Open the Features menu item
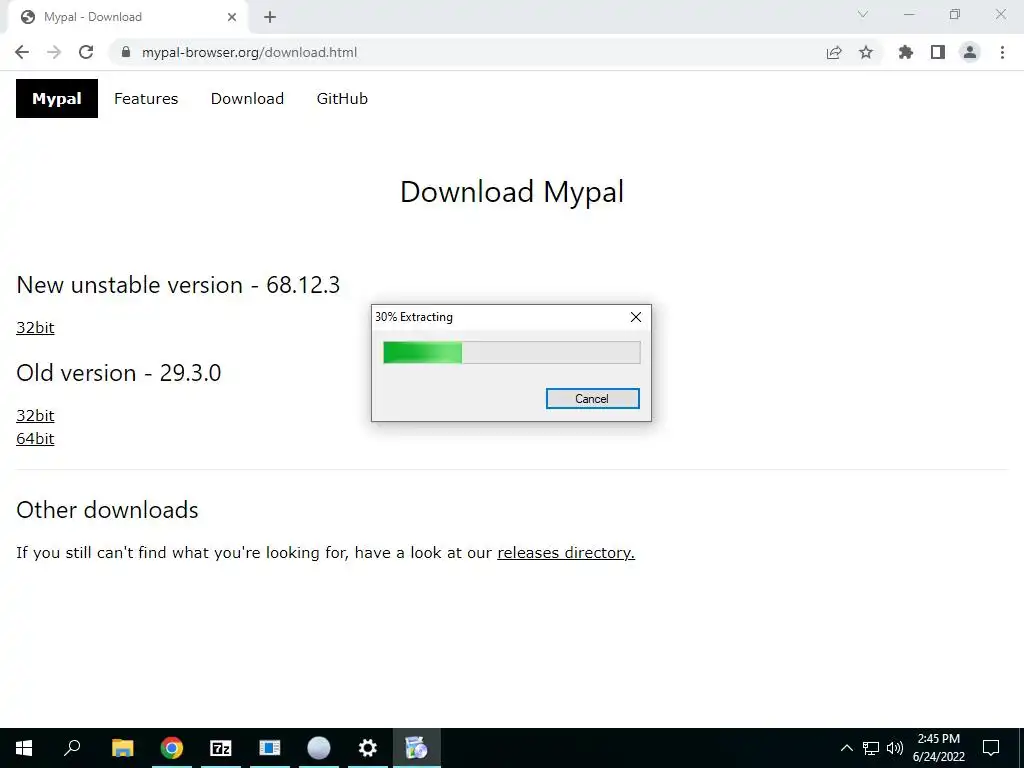1024x768 pixels. click(146, 99)
